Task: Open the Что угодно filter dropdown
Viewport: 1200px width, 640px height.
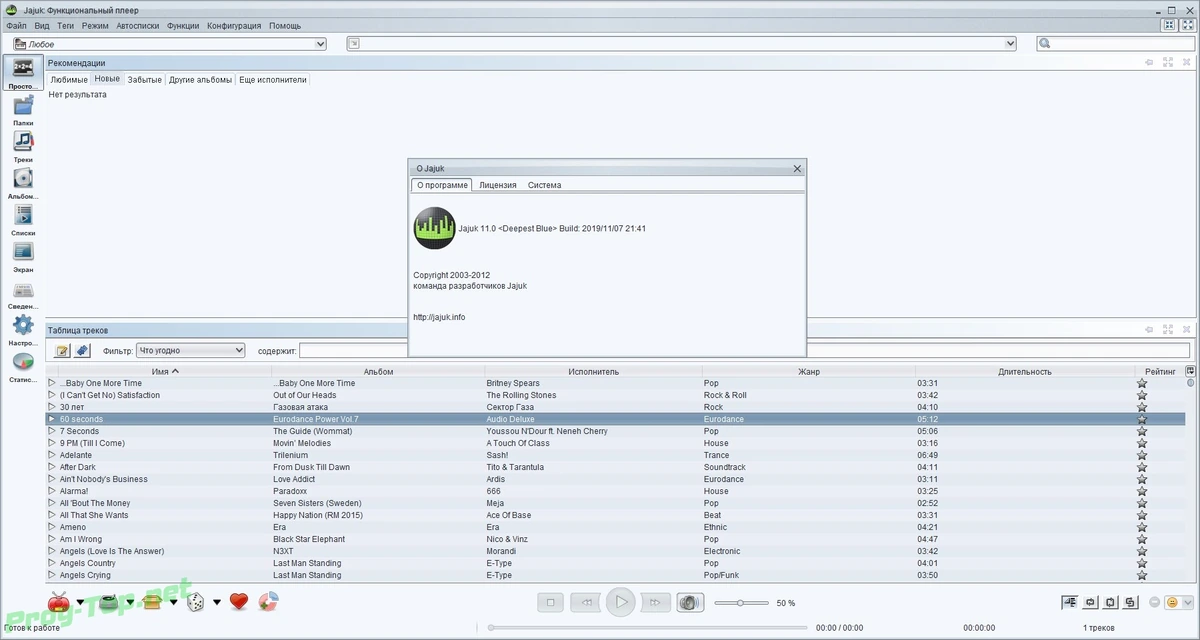Action: pyautogui.click(x=190, y=351)
